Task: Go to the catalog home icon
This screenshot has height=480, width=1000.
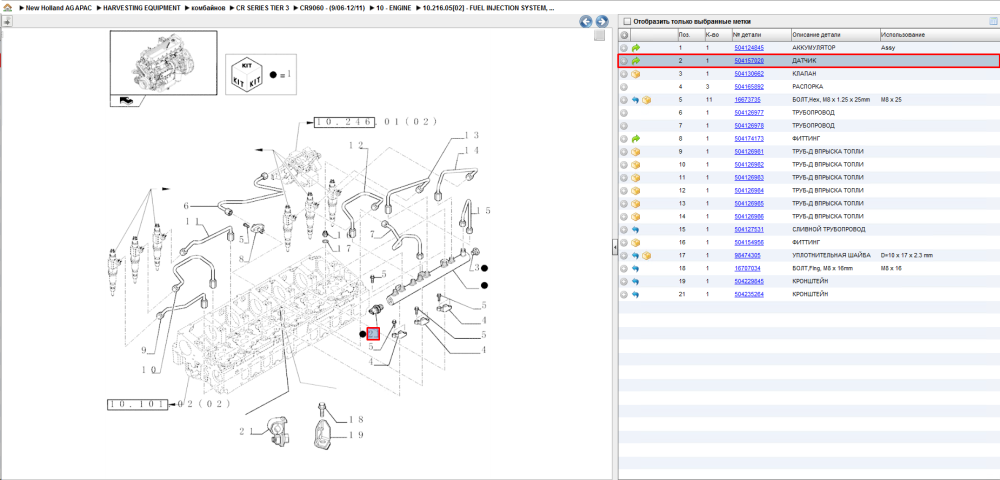Action: point(8,8)
